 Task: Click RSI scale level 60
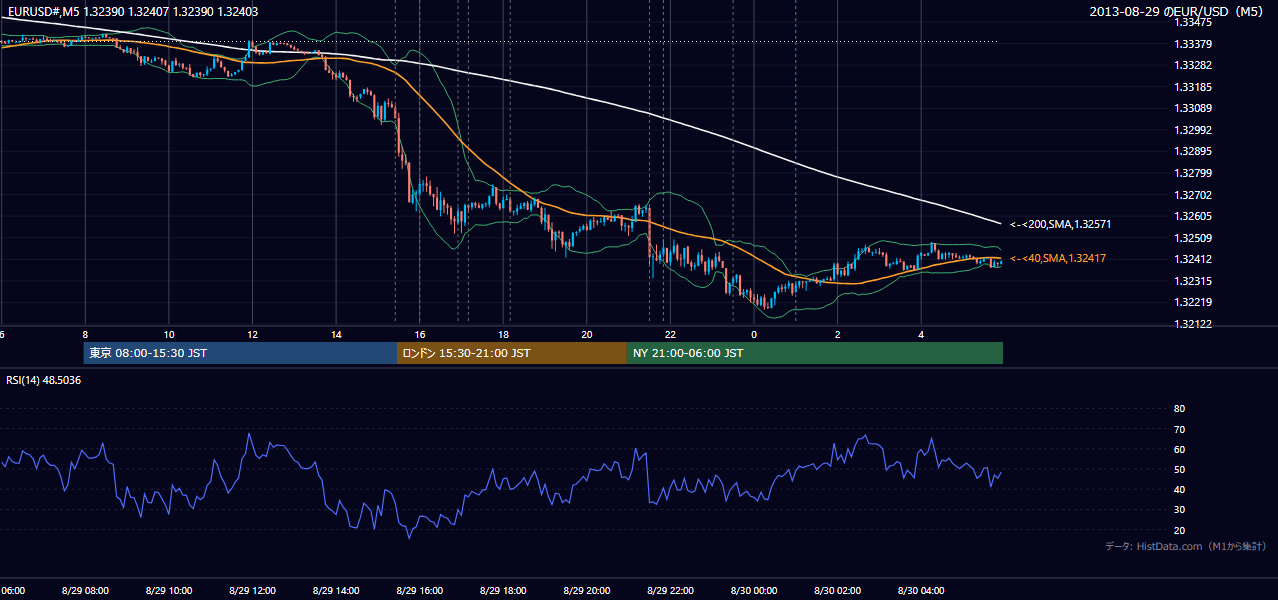tap(1179, 449)
